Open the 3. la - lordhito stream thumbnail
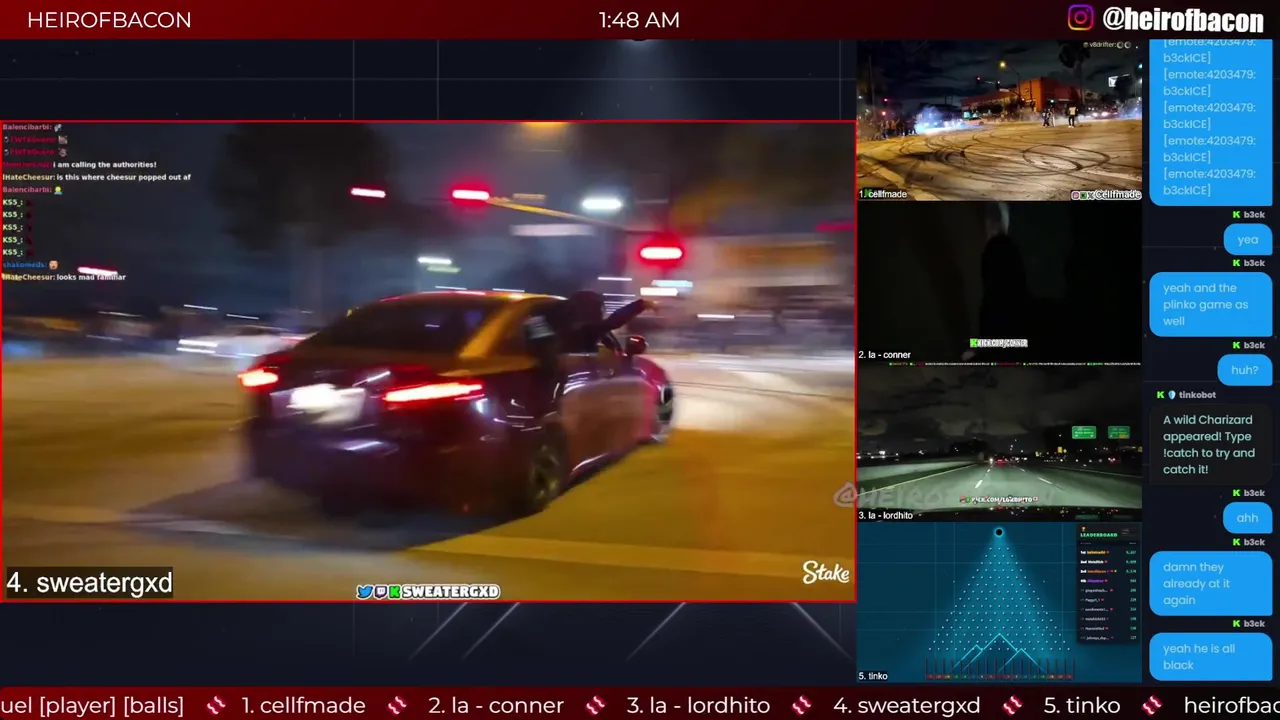The height and width of the screenshot is (720, 1280). (x=998, y=442)
